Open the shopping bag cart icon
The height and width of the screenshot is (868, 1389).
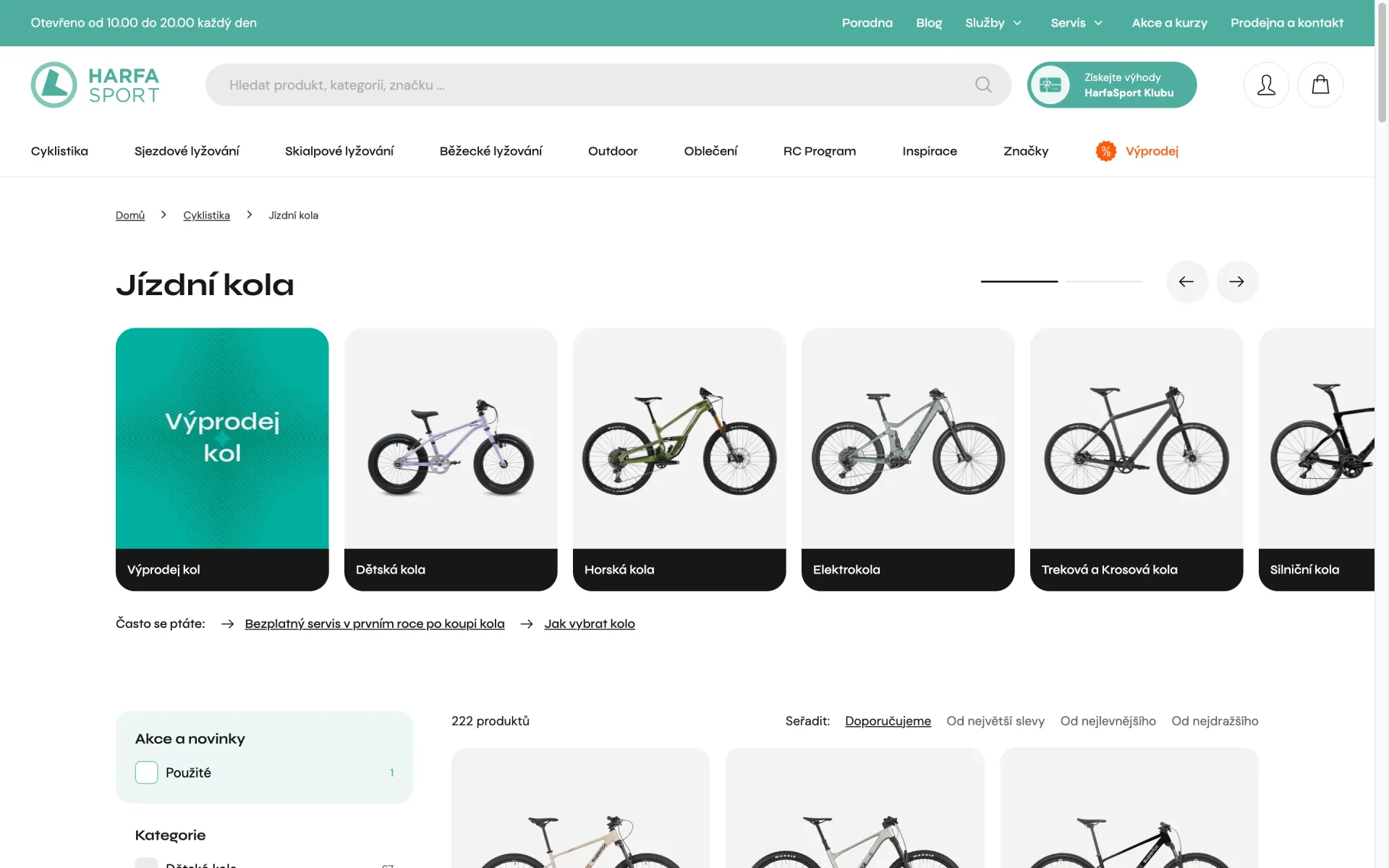[1320, 85]
